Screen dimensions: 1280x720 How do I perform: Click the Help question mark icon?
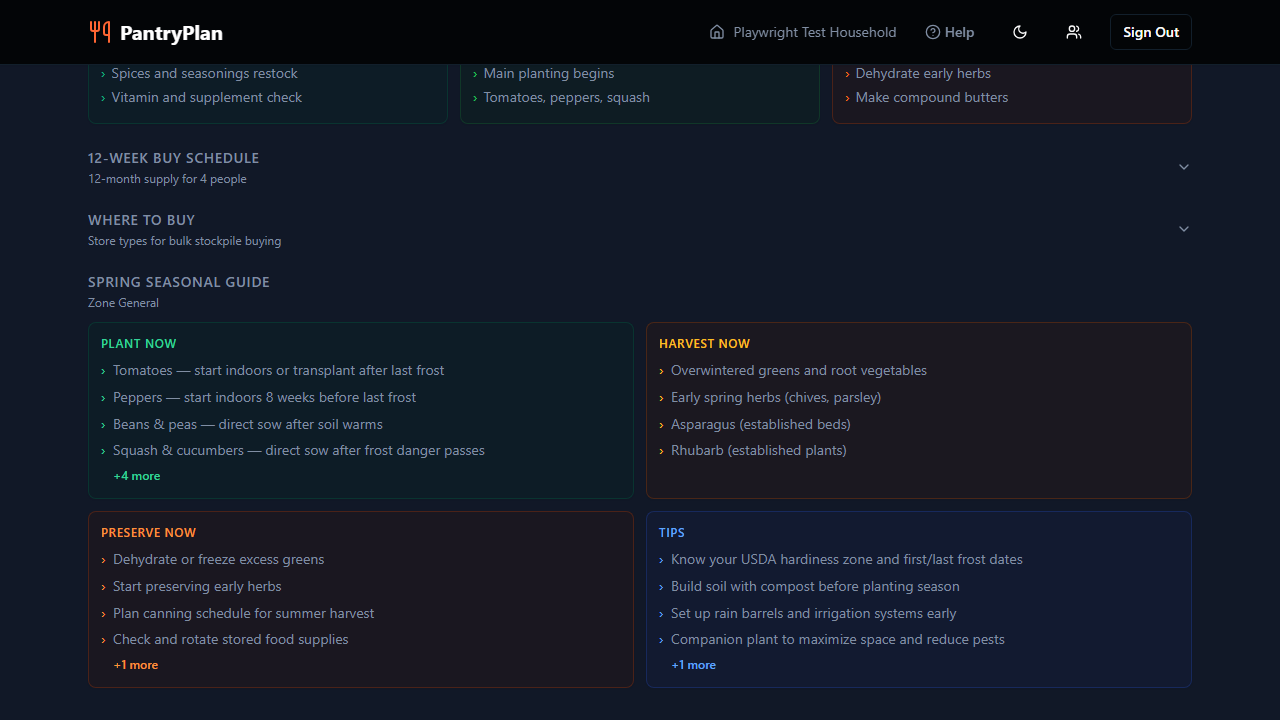pyautogui.click(x=933, y=32)
